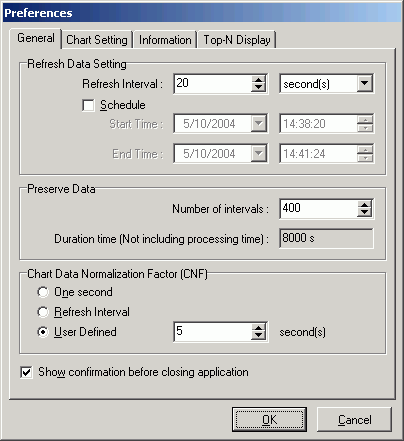Decrease Refresh Interval with down arrow

(x=258, y=87)
